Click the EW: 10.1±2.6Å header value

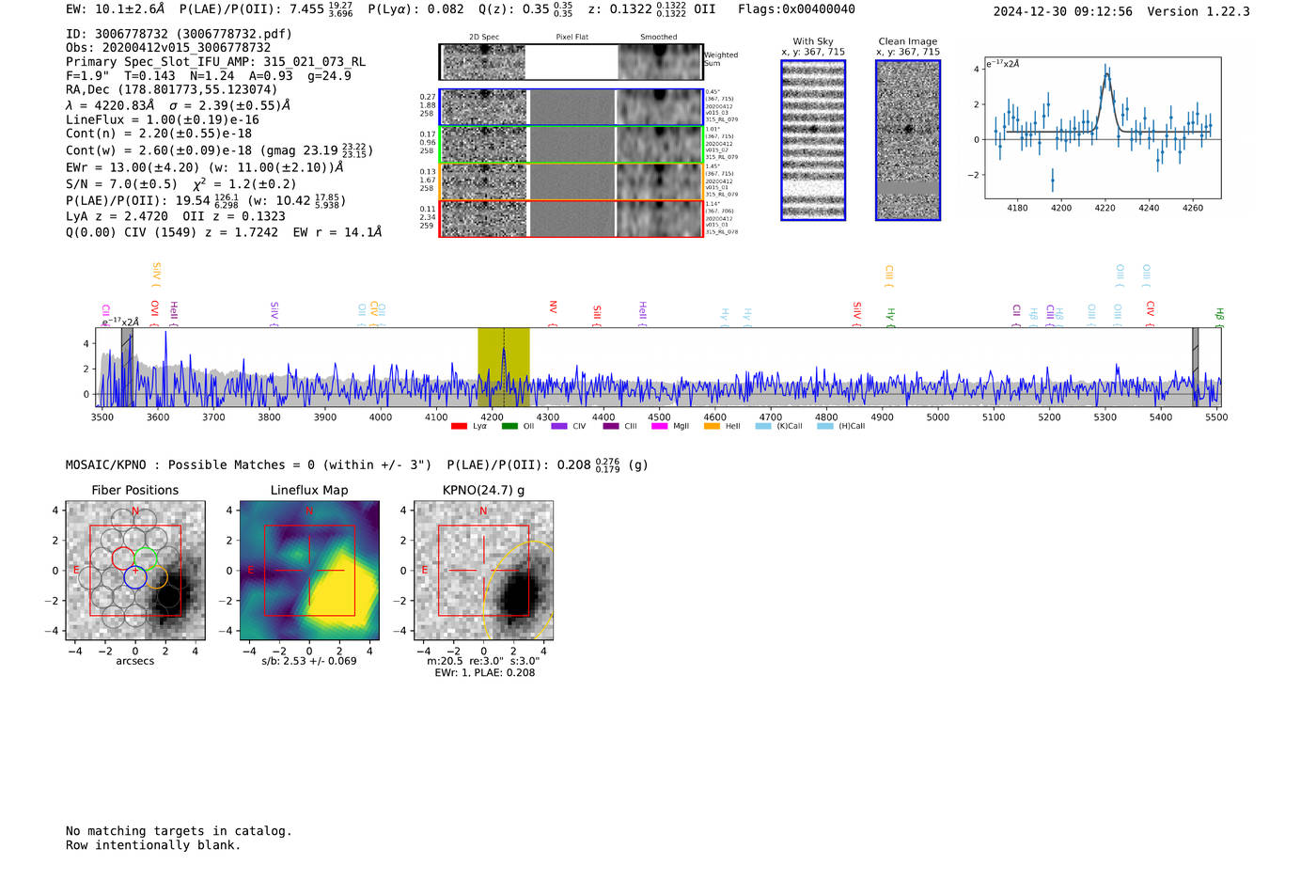point(116,9)
